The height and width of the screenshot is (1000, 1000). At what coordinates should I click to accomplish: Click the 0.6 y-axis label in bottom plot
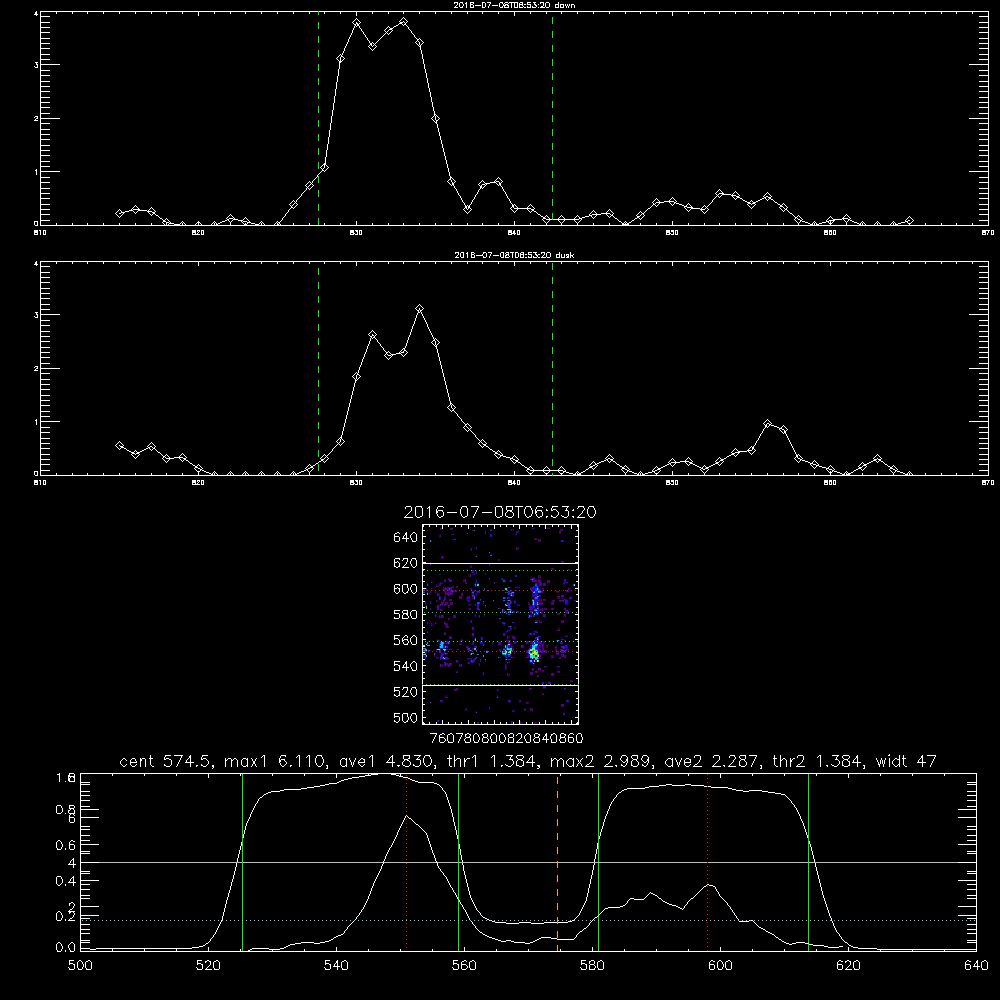(66, 845)
